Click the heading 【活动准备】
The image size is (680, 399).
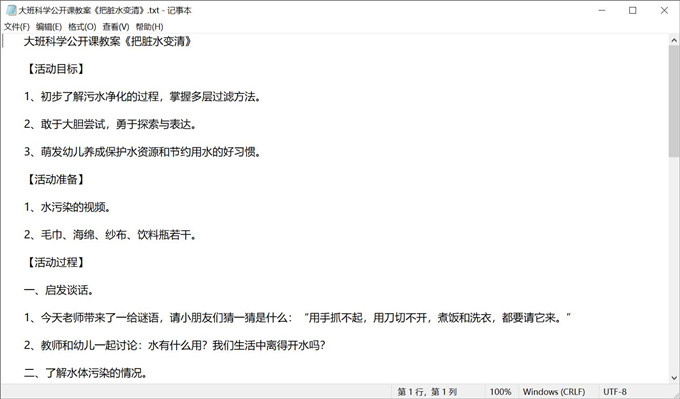tap(56, 180)
